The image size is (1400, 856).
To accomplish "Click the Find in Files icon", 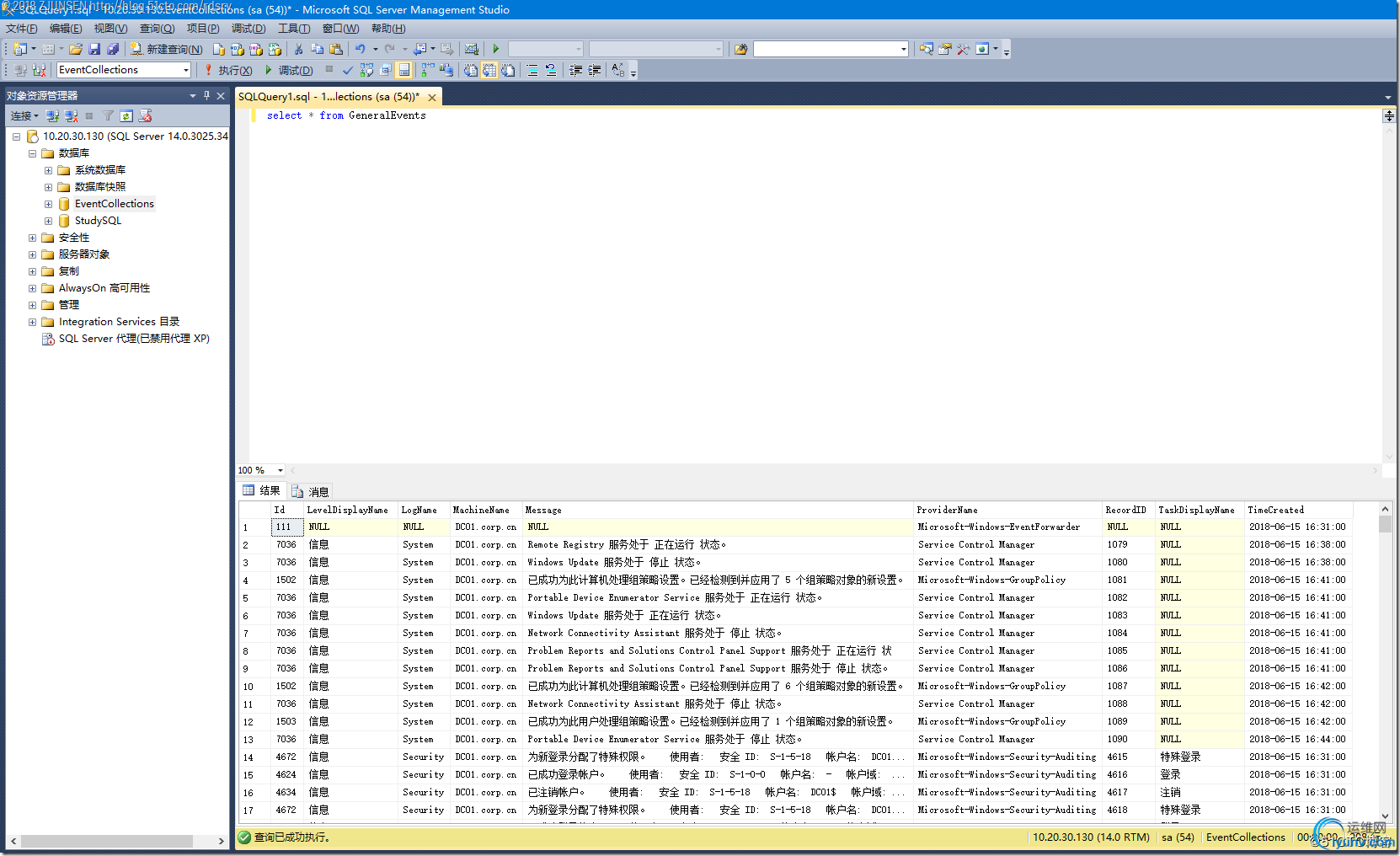I will coord(740,49).
